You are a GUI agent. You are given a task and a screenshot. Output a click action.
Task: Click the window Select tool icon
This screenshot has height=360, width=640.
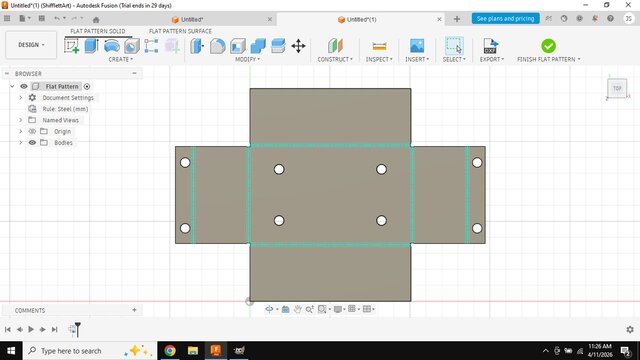pos(454,46)
